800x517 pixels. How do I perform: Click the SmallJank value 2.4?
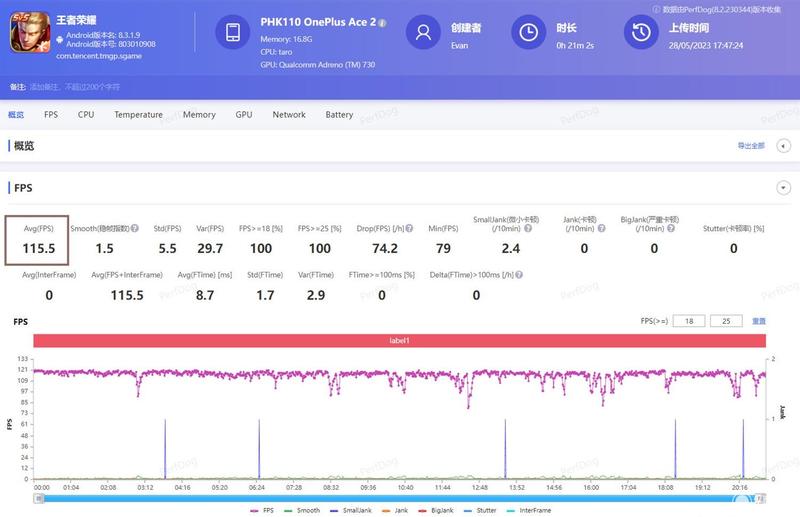pyautogui.click(x=511, y=249)
